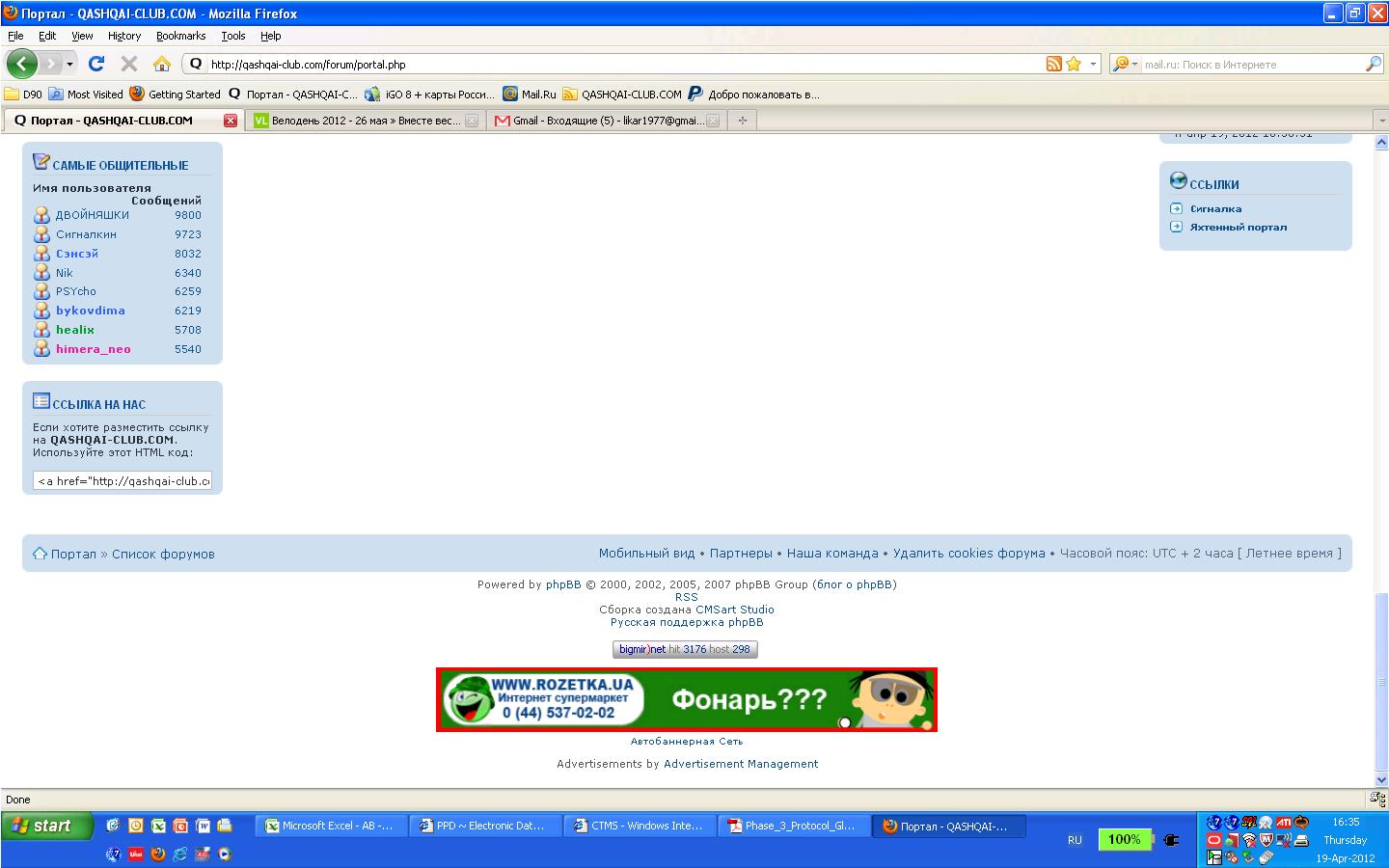The width and height of the screenshot is (1389, 868).
Task: Expand the address bar history dropdown
Action: coord(1093,65)
